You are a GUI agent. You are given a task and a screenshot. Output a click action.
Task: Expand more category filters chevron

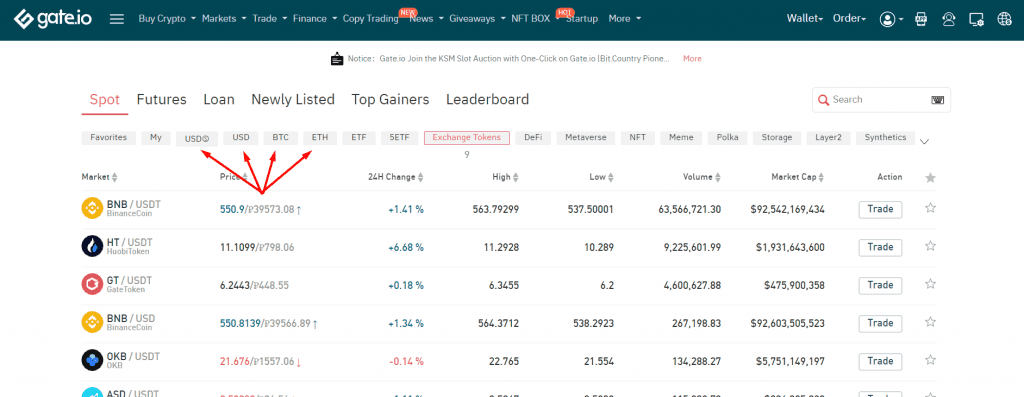(x=924, y=142)
